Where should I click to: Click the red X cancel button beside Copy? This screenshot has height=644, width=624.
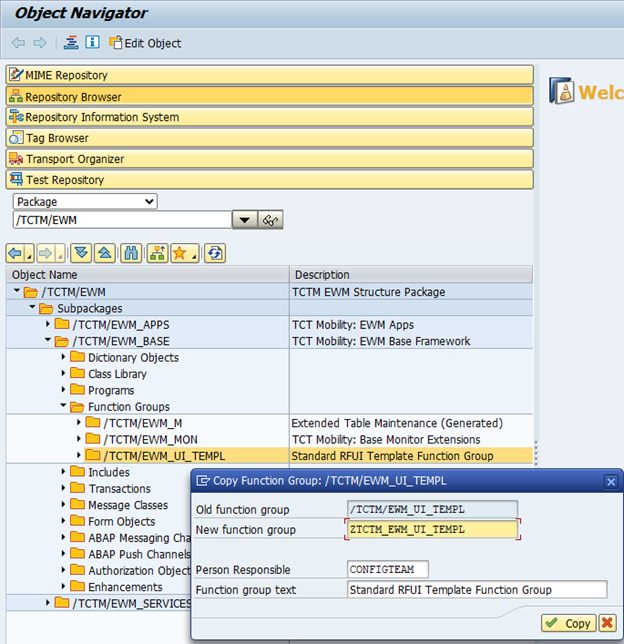coord(607,623)
